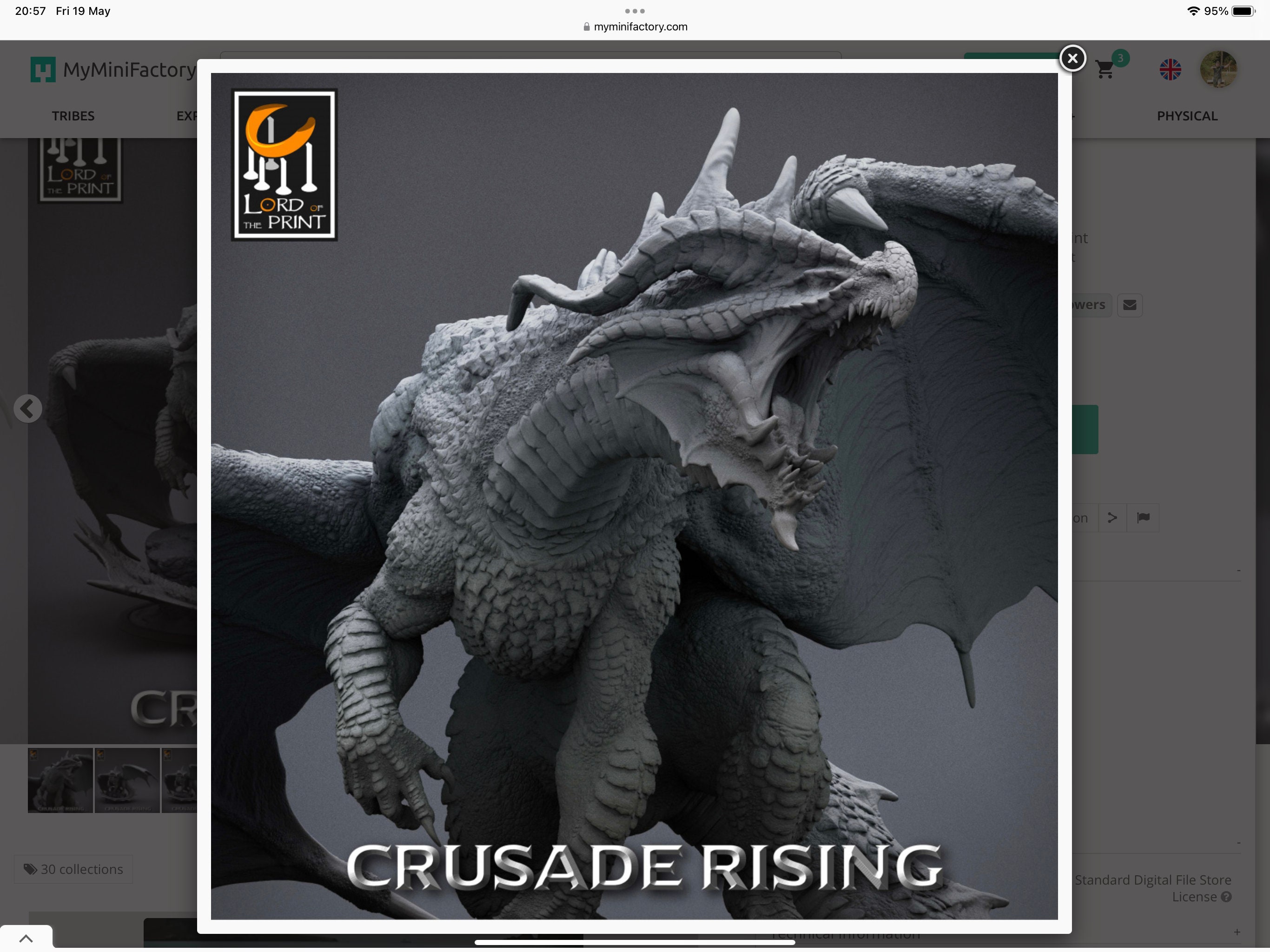Screen dimensions: 1270x952
Task: Share the Crusade Rising model
Action: [1113, 517]
